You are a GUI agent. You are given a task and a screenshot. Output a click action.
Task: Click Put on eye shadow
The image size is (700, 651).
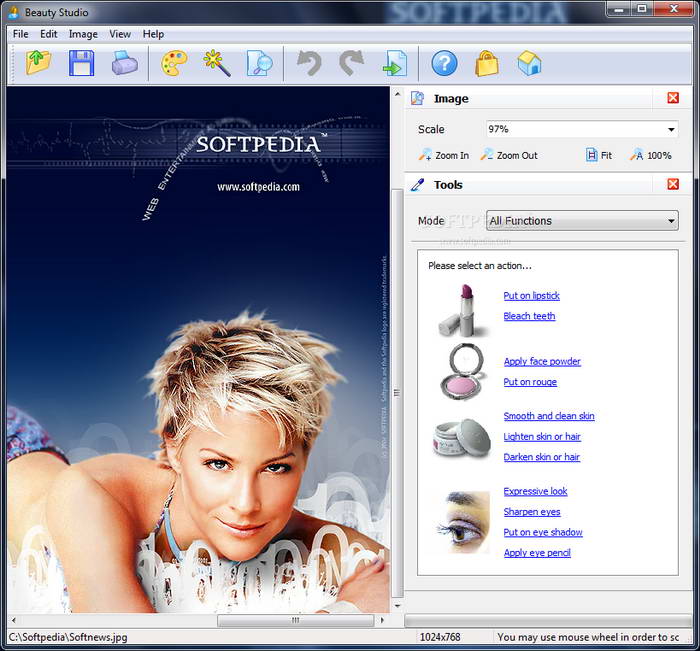[x=543, y=532]
